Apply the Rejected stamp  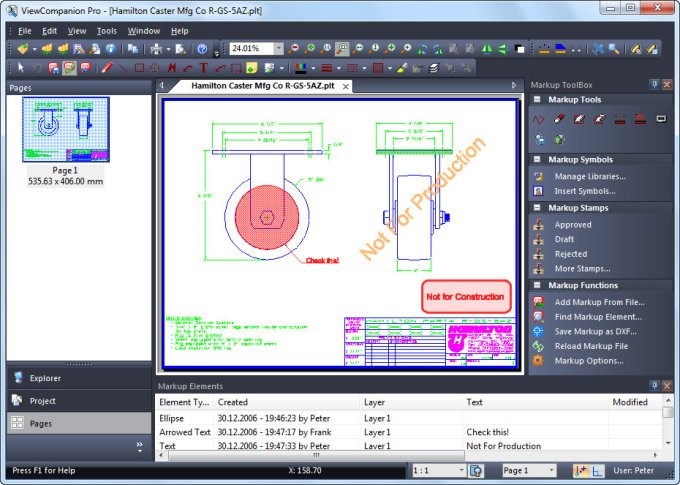tap(571, 254)
